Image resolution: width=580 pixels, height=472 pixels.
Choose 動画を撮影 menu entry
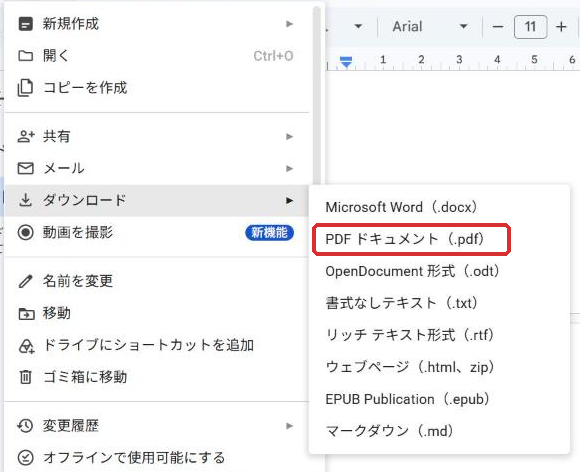[x=157, y=233]
